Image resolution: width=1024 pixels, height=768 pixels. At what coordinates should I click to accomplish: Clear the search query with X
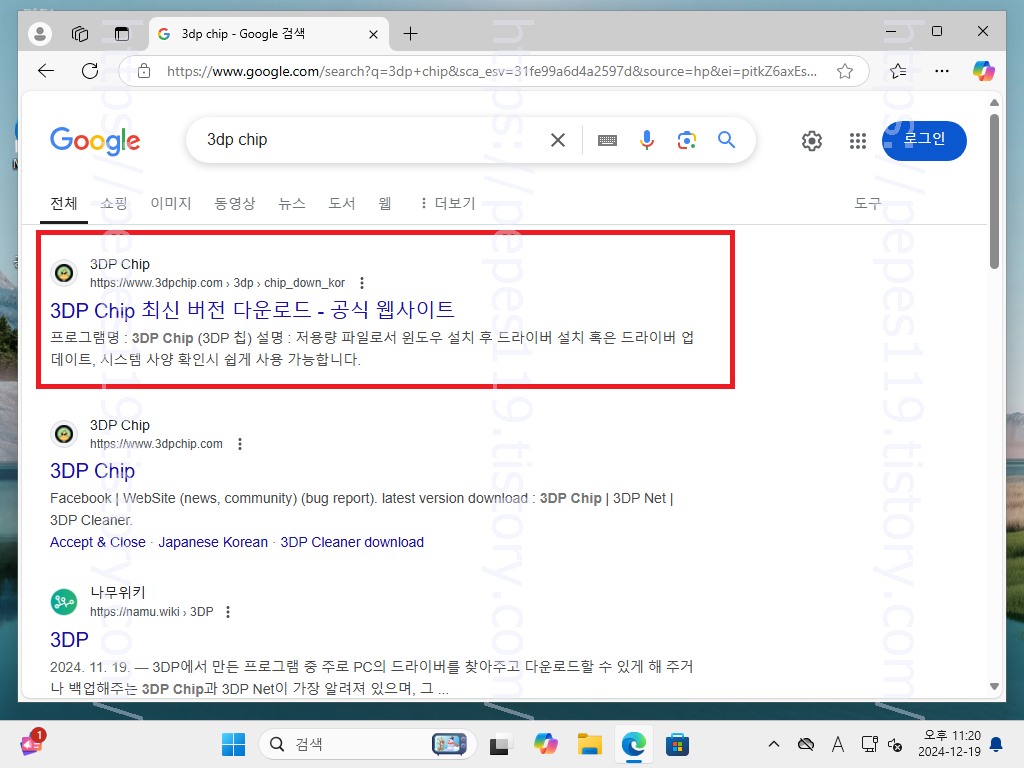[x=558, y=140]
